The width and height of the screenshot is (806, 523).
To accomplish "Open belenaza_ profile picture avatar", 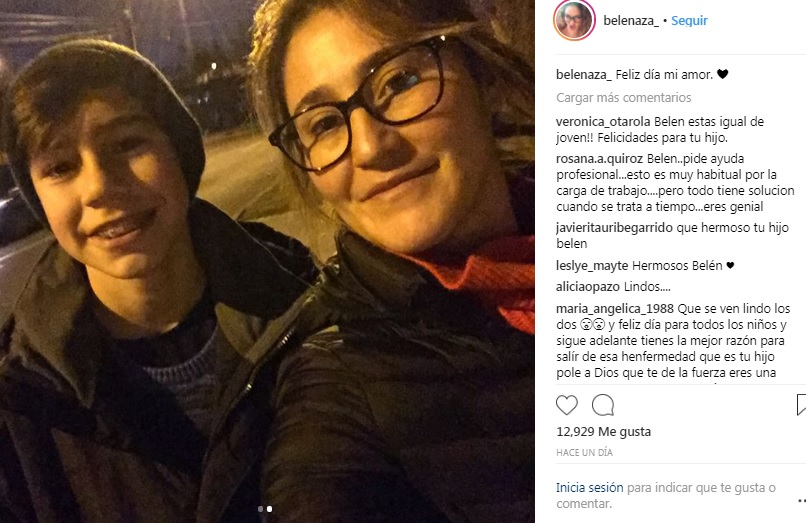I will 574,20.
